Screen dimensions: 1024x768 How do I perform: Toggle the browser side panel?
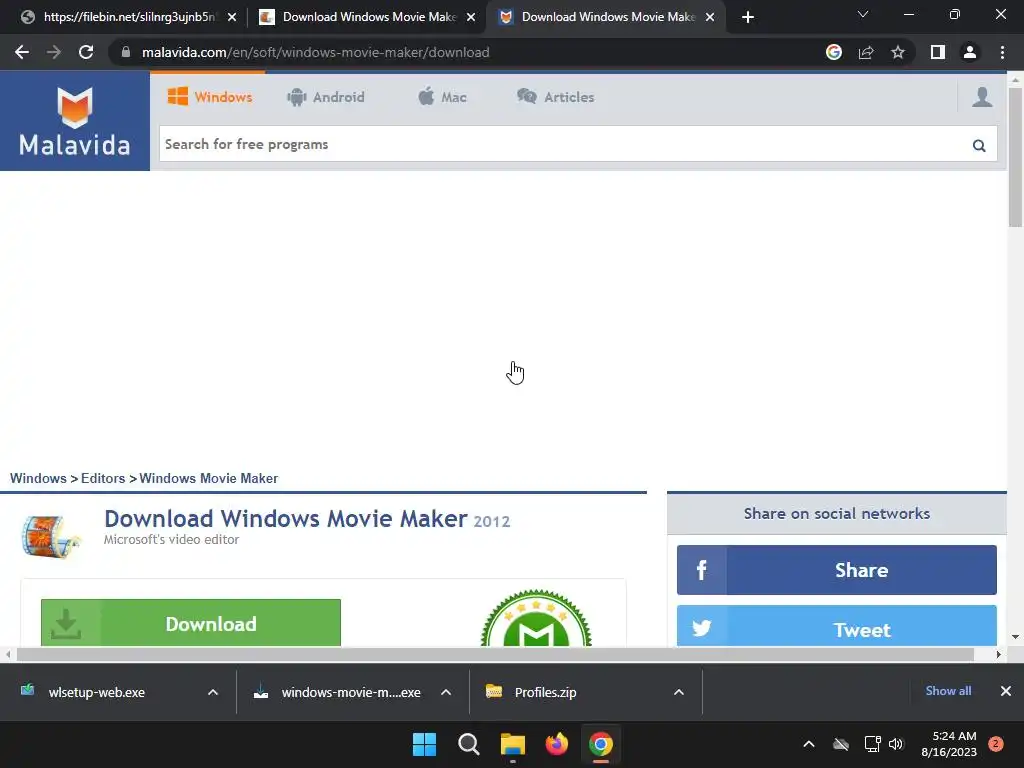coord(937,52)
